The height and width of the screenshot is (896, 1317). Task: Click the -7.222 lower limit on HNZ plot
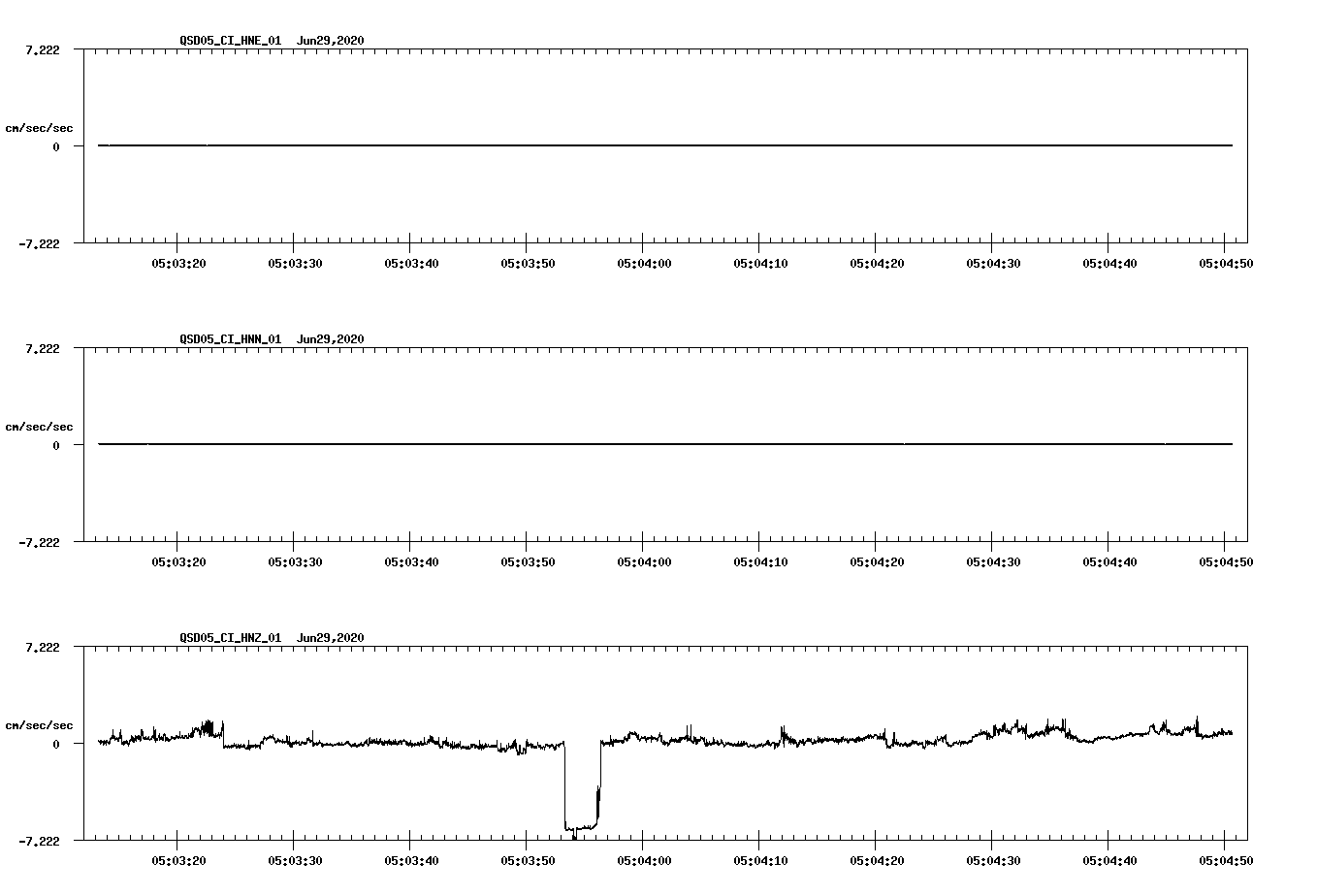click(39, 841)
